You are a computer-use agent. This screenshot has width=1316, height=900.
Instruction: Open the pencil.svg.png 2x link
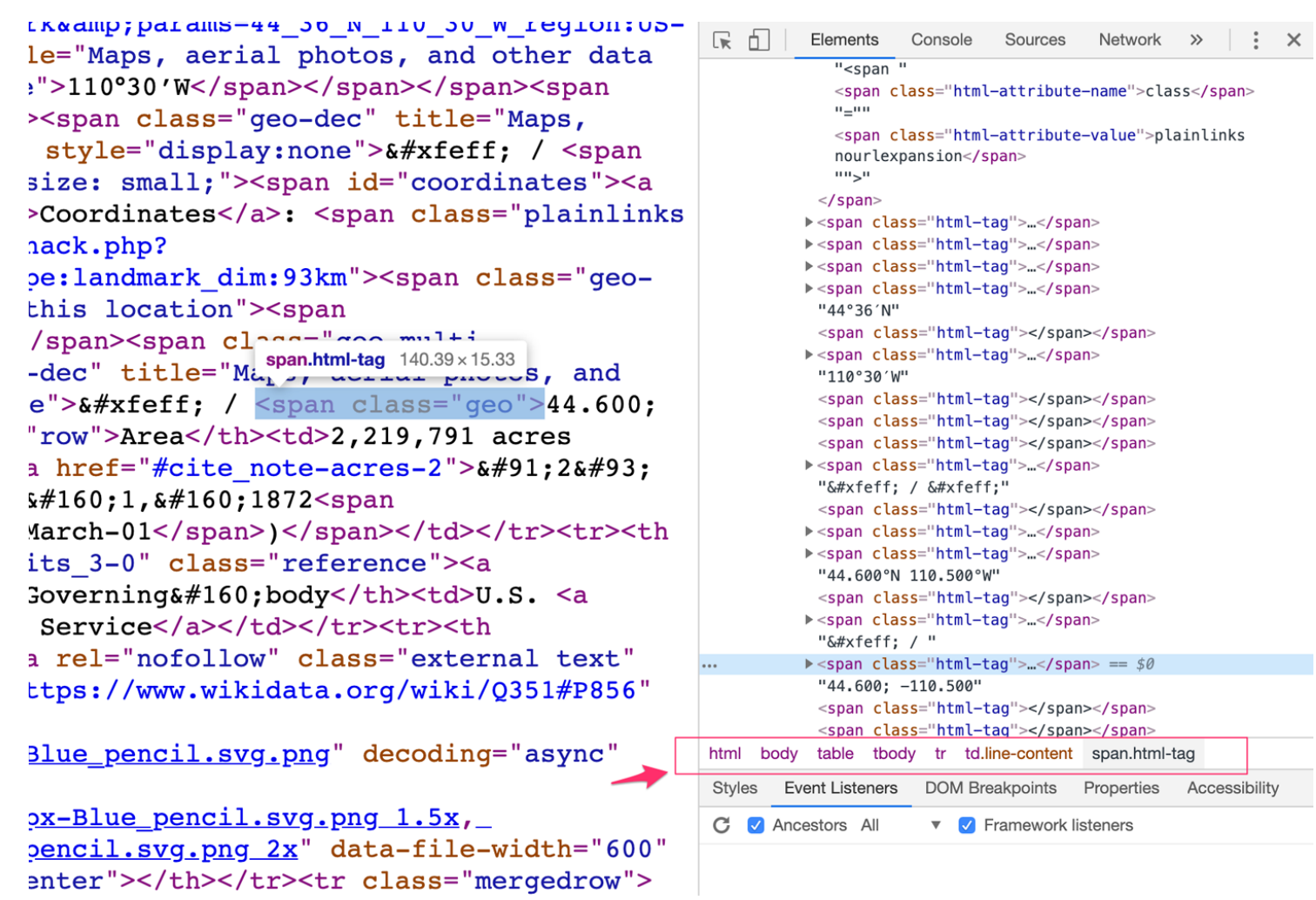click(x=163, y=850)
